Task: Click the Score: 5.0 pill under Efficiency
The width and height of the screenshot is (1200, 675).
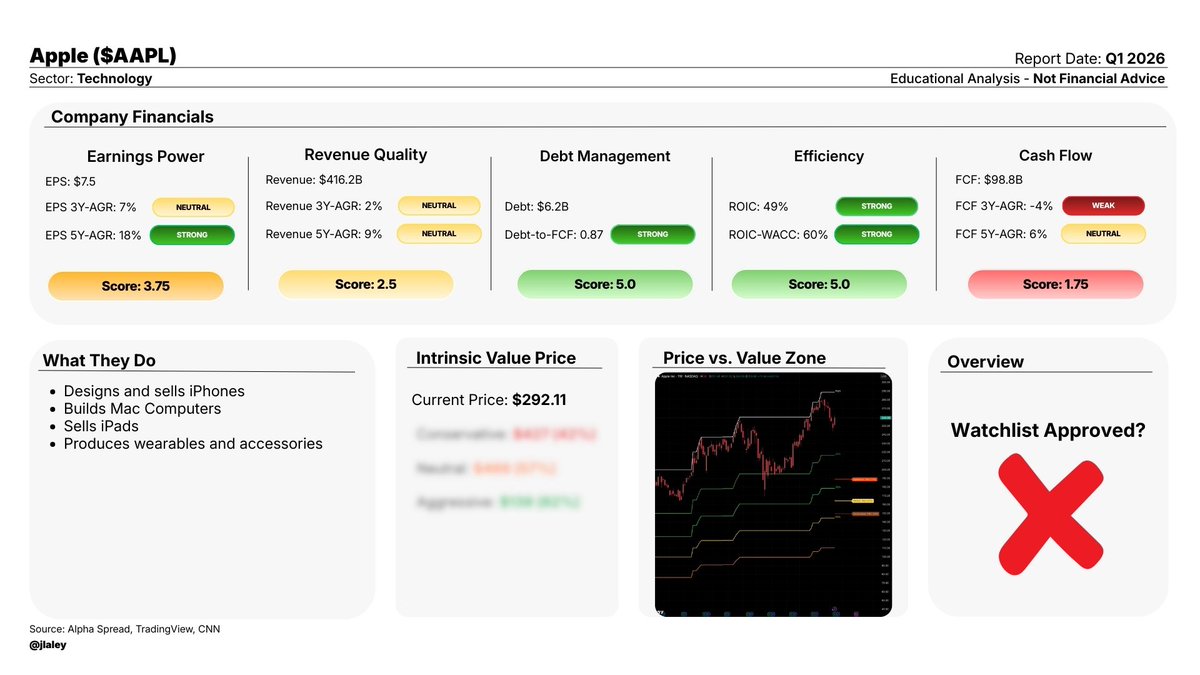Action: [x=819, y=284]
